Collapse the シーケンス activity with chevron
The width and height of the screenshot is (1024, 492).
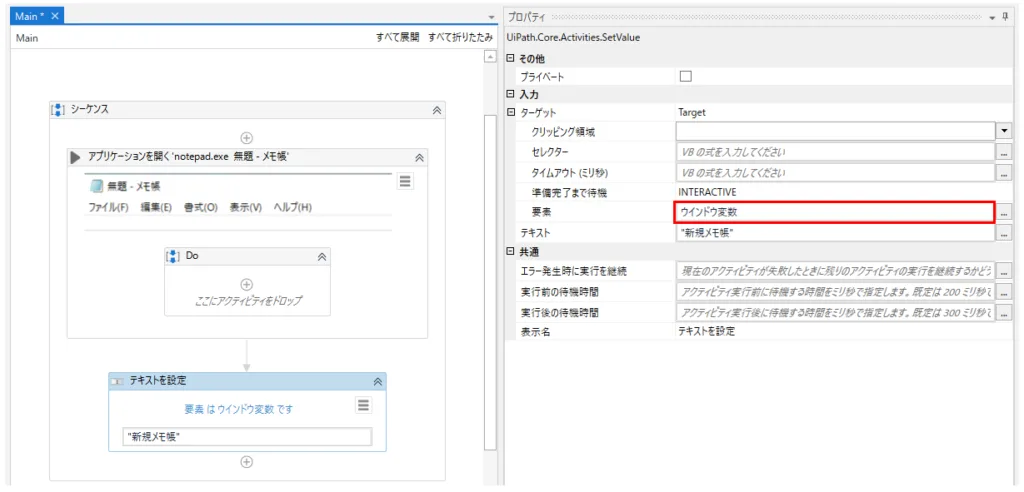pos(436,111)
